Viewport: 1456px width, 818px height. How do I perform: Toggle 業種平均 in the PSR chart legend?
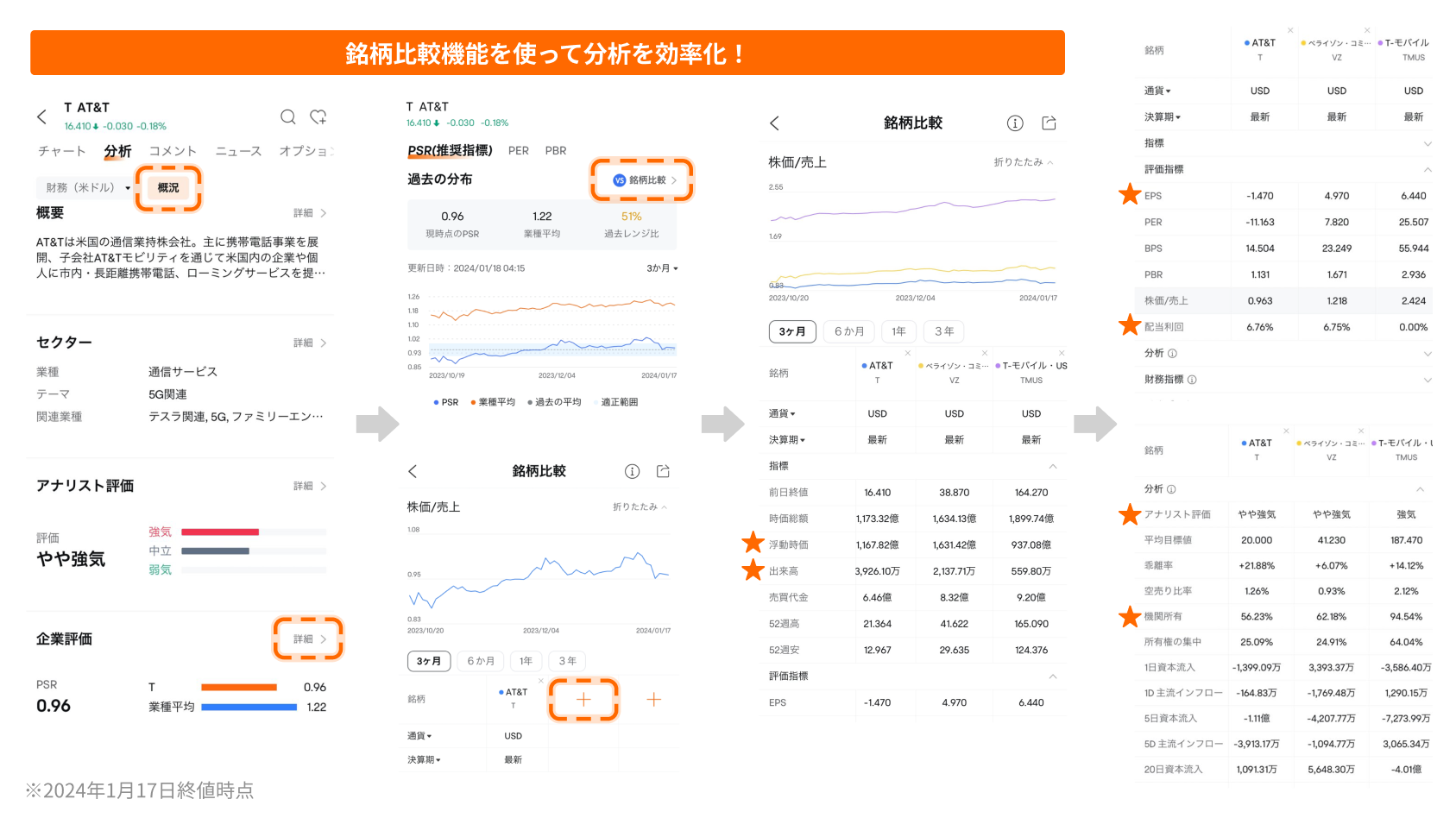pos(493,402)
